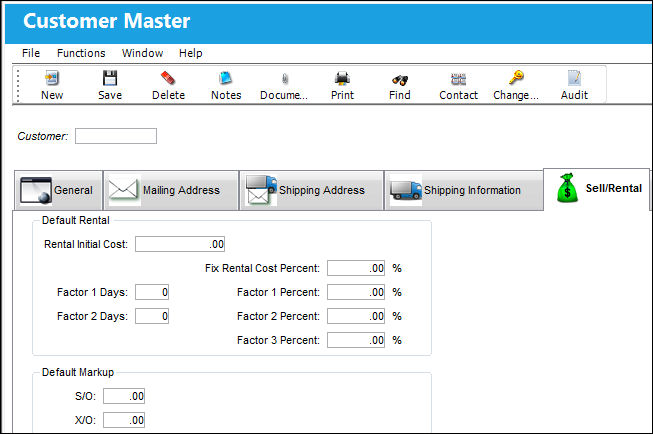Click the Factor 1 Percent field
This screenshot has width=653, height=434.
[356, 292]
